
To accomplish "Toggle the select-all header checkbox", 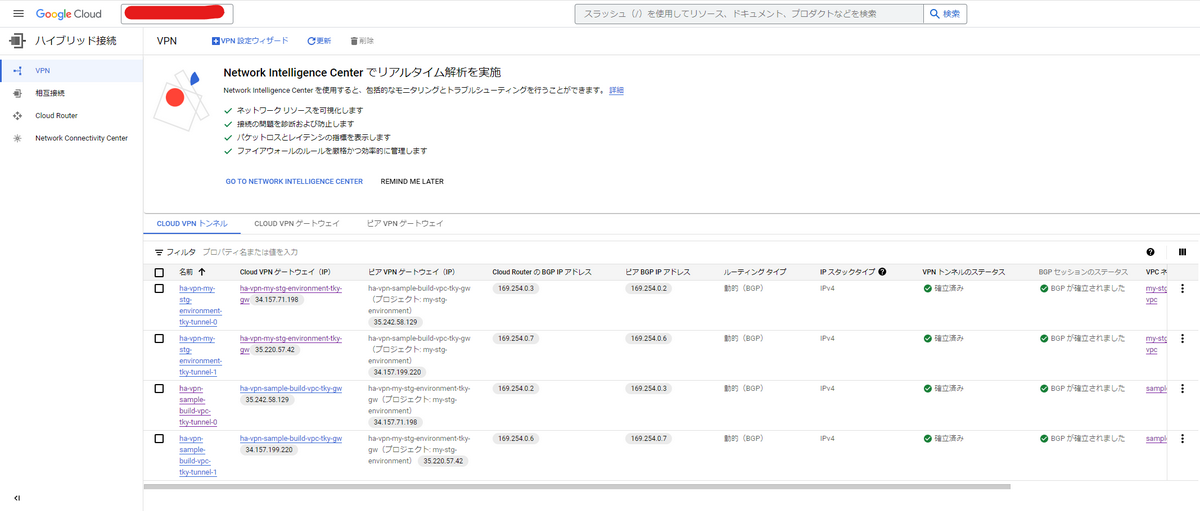I will pos(159,272).
